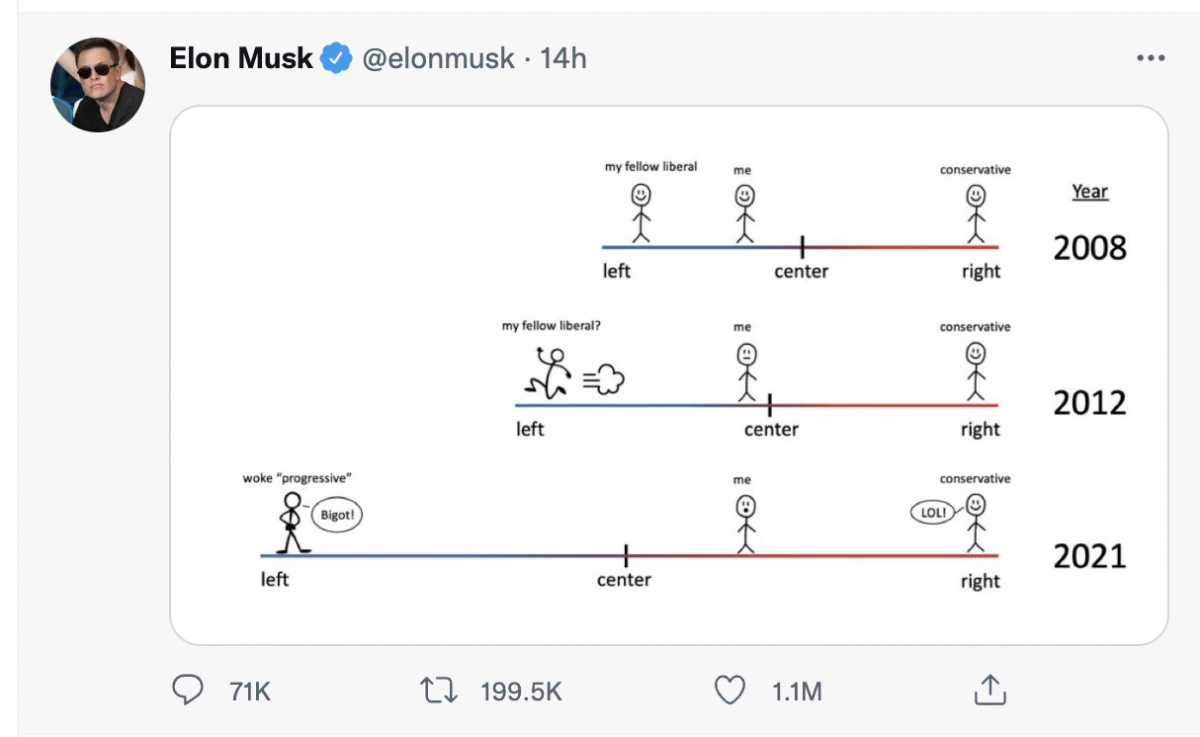
Task: Click the blue verified badge
Action: pos(336,59)
